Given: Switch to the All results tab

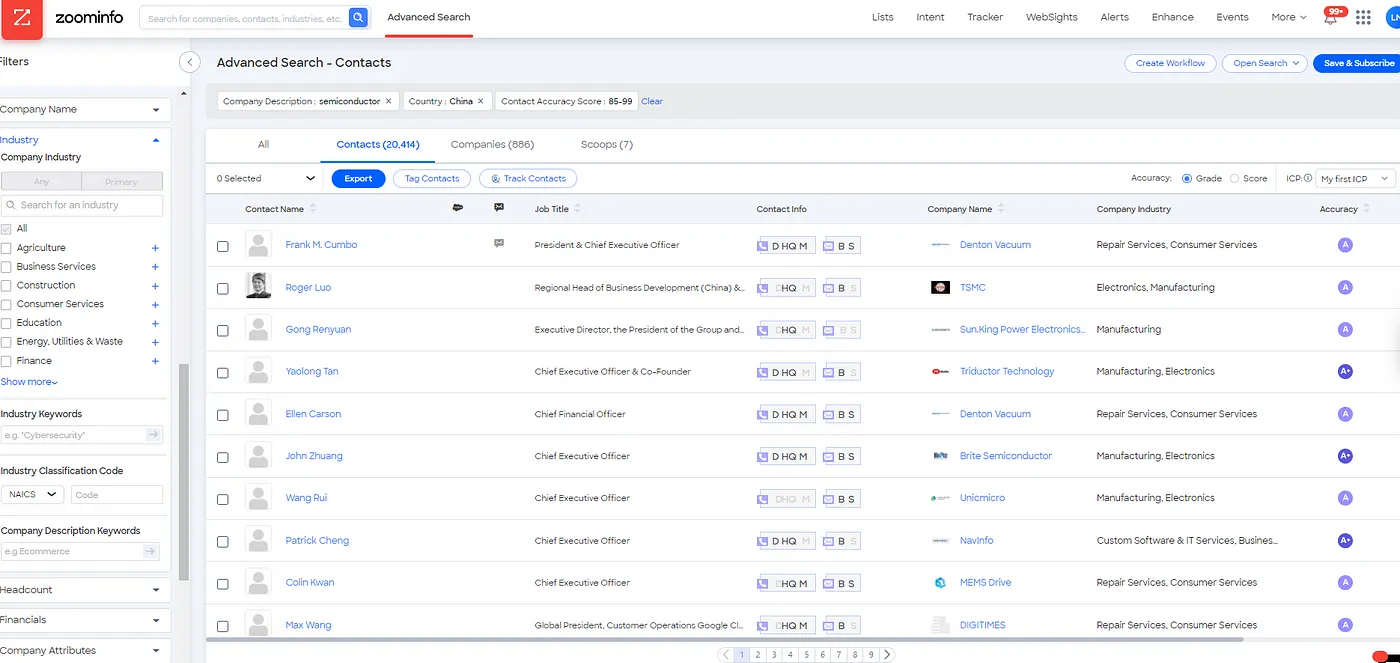Looking at the screenshot, I should pyautogui.click(x=263, y=144).
